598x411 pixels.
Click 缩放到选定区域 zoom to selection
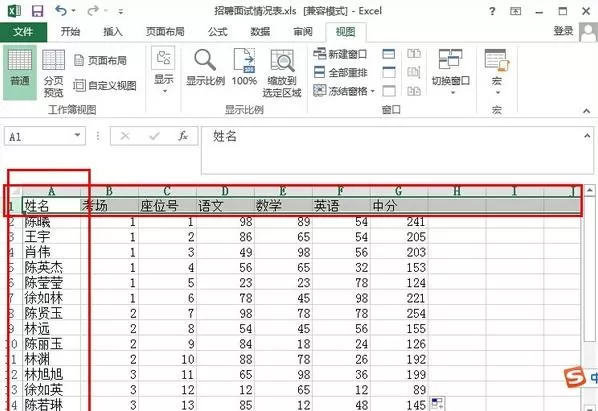[x=282, y=73]
